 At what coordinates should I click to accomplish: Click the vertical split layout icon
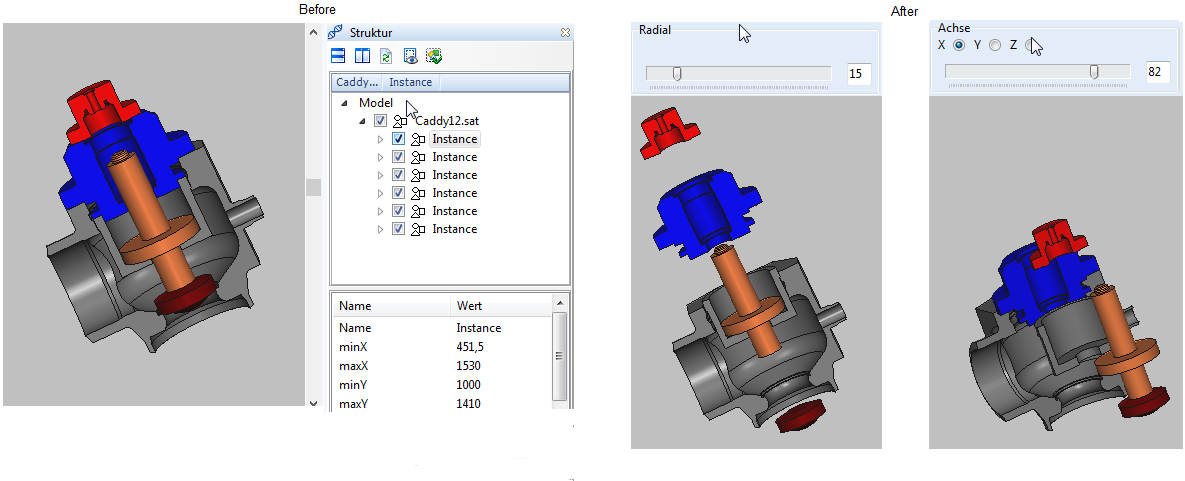362,56
